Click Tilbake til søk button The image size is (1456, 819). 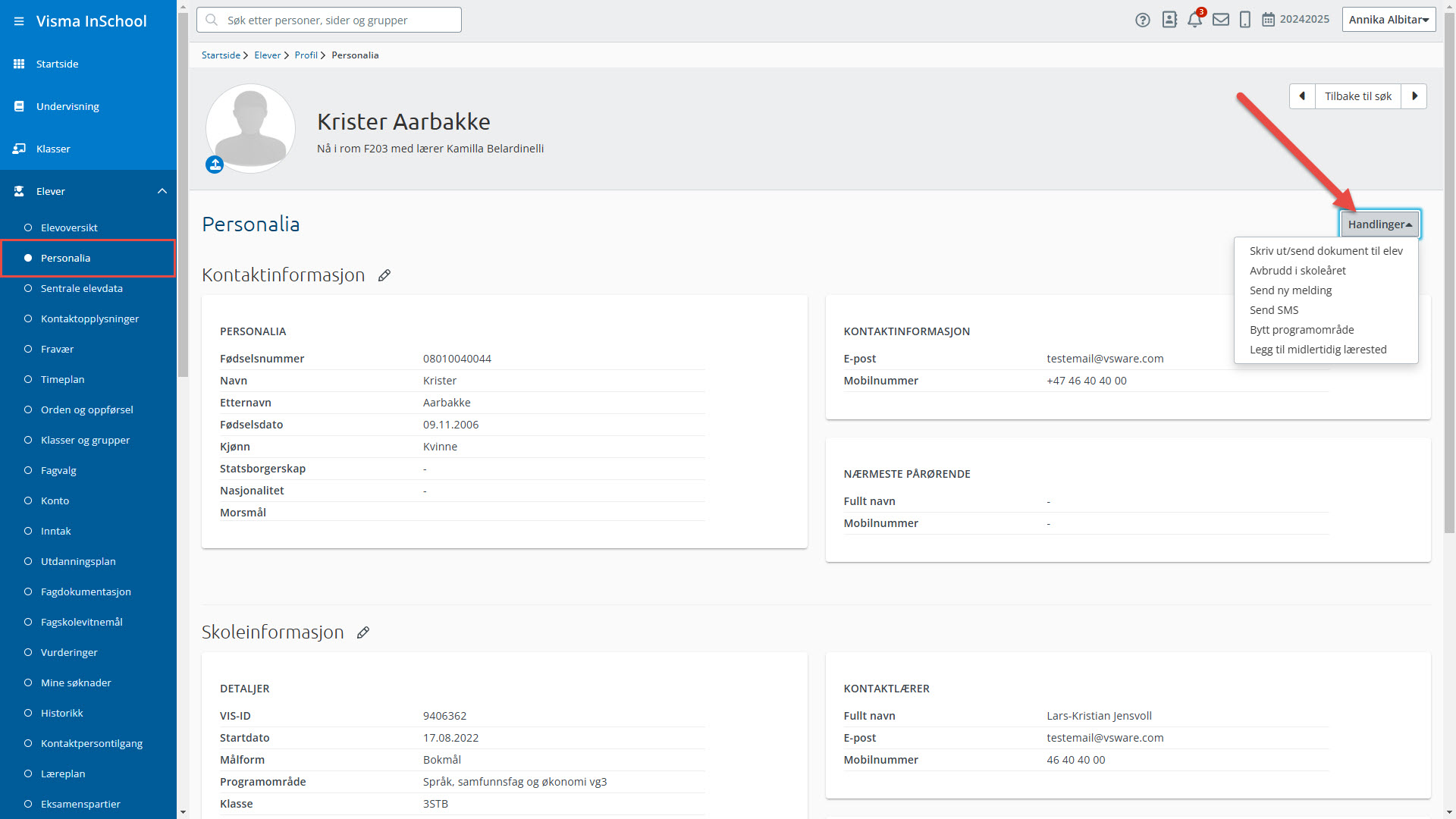(1357, 96)
